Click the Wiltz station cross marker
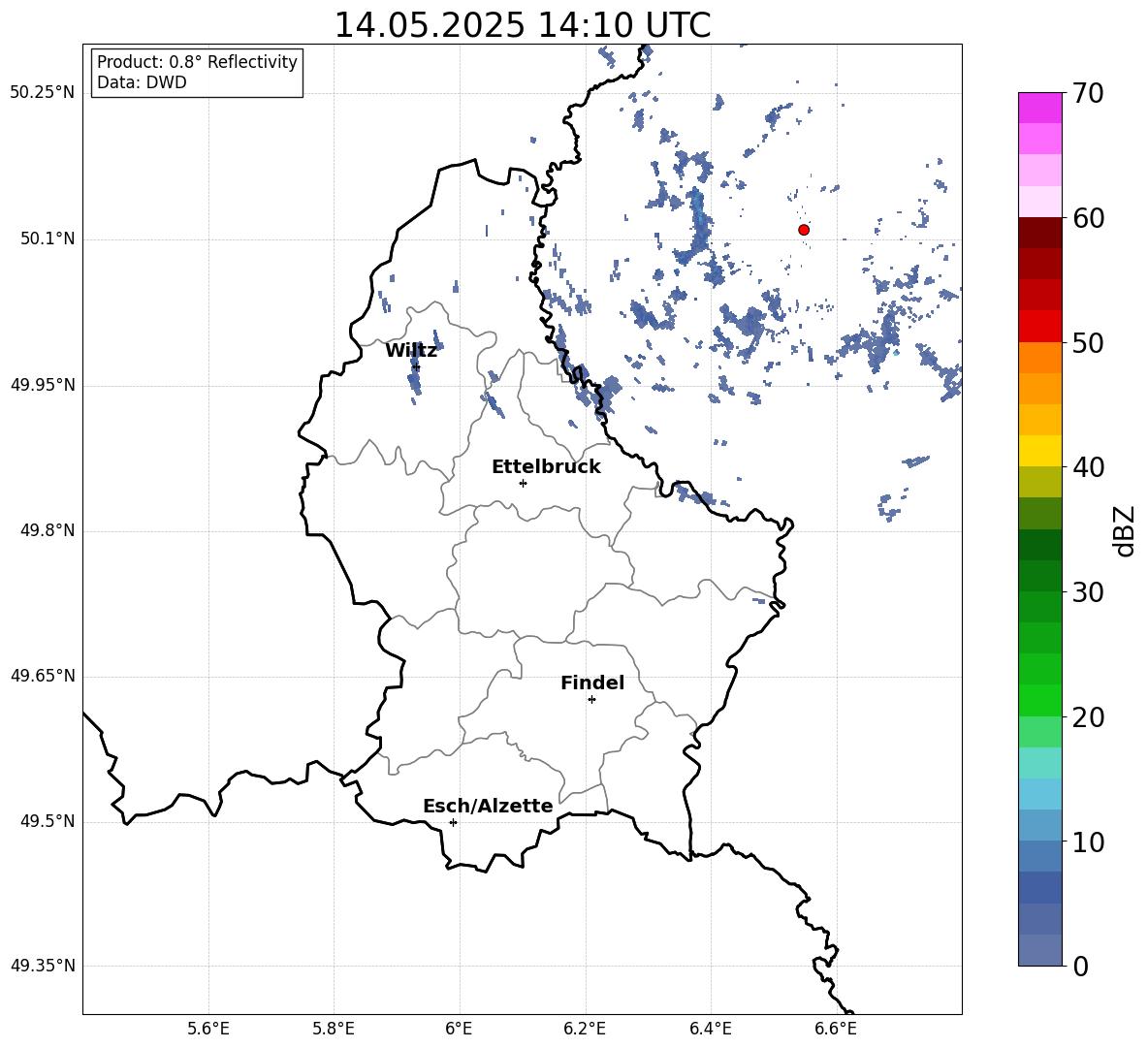The image size is (1148, 1048). (416, 366)
